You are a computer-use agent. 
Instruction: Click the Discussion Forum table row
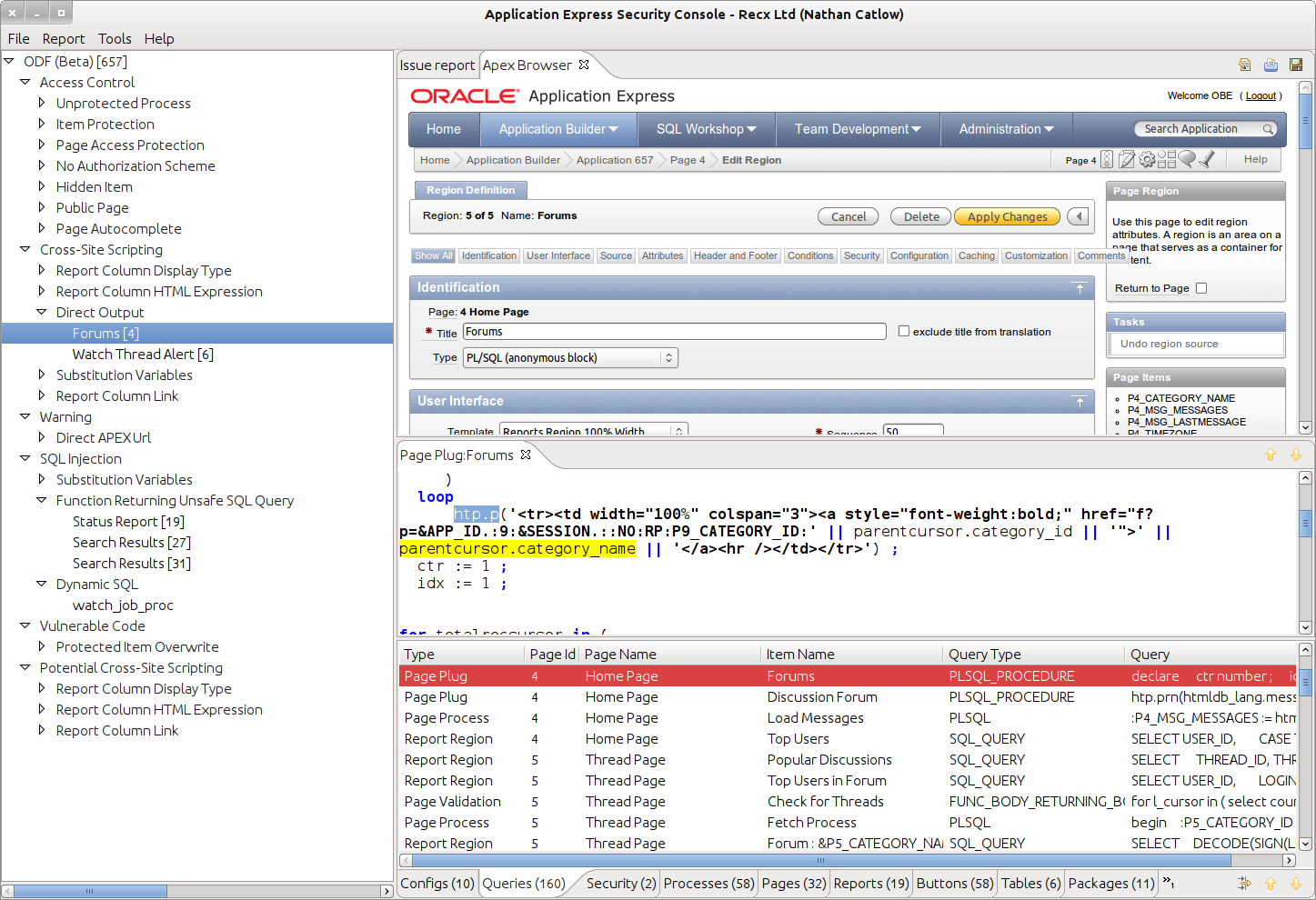(x=848, y=696)
